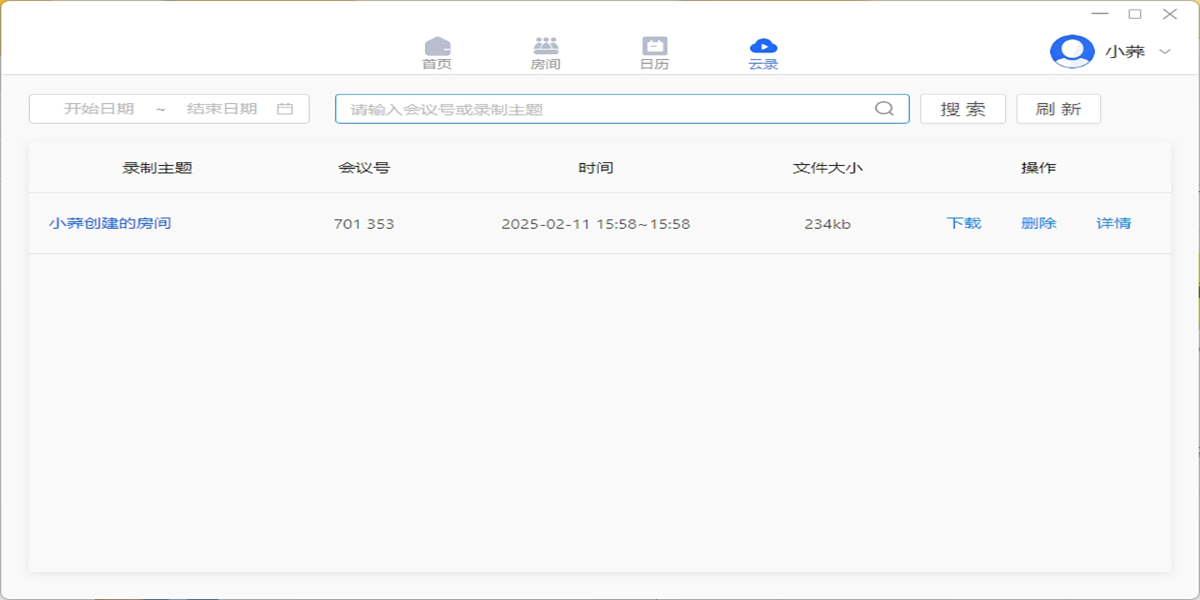Download the recording via 下载

click(964, 223)
